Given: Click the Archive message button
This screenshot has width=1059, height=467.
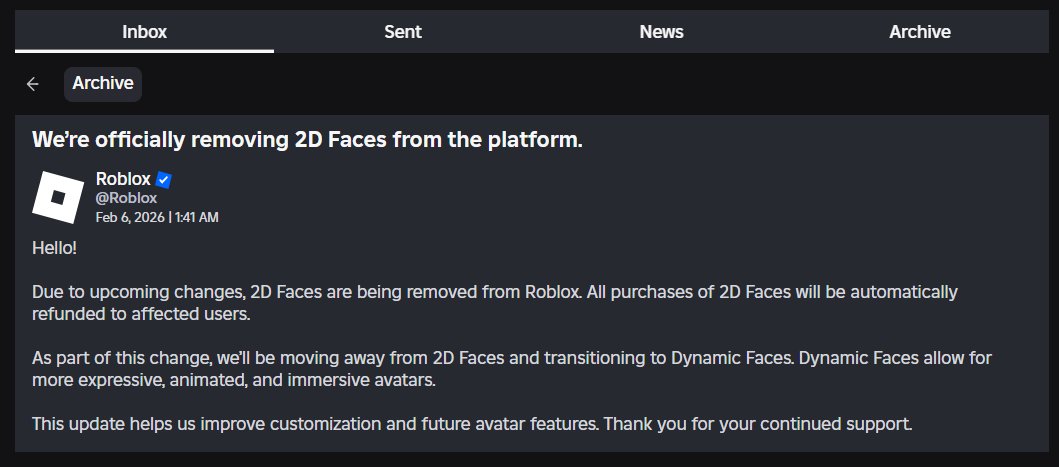Looking at the screenshot, I should pos(103,84).
